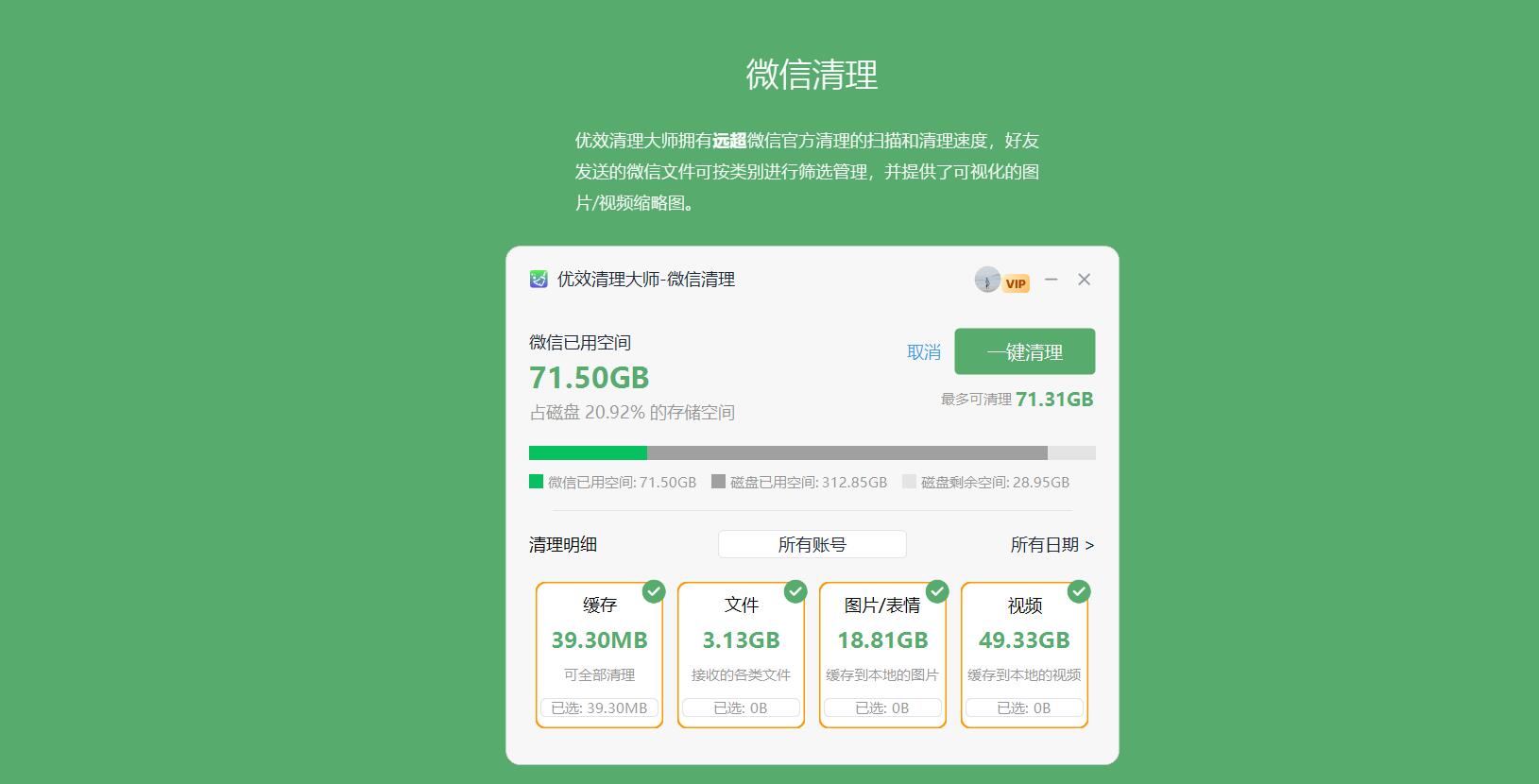
Task: Minimize the 微信清理 window
Action: 1051,280
